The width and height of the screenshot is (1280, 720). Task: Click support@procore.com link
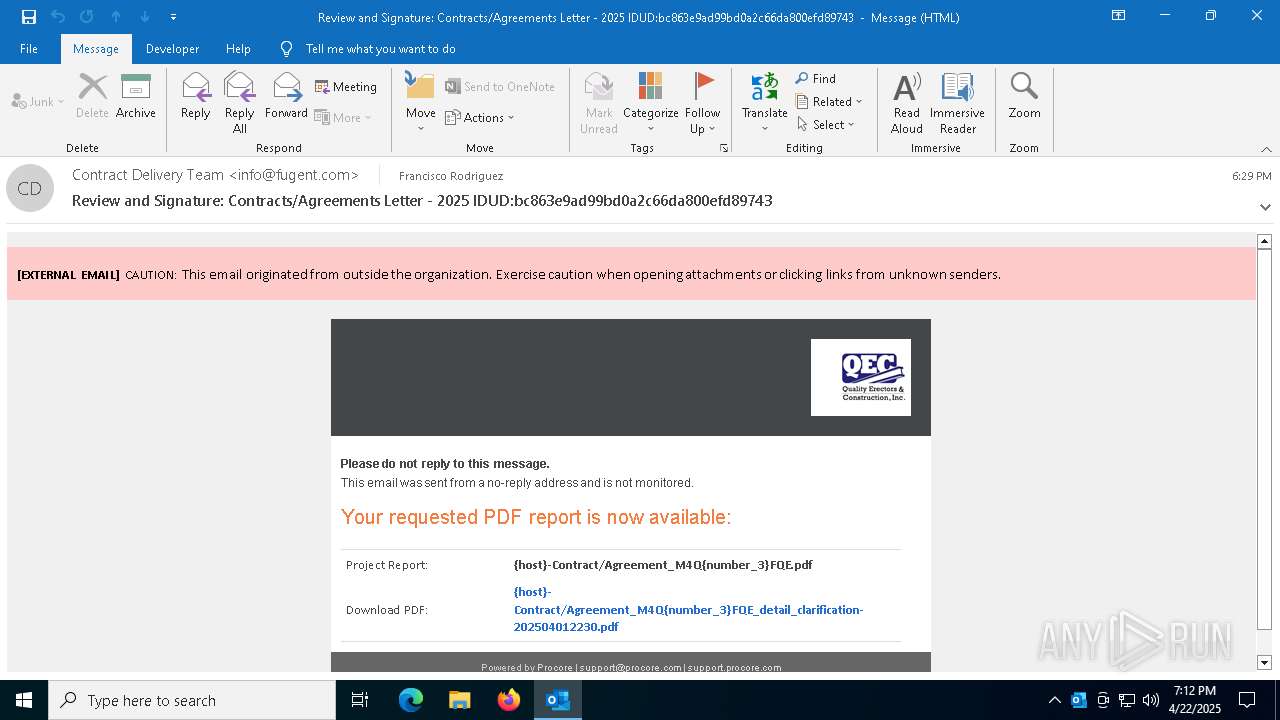tap(630, 667)
